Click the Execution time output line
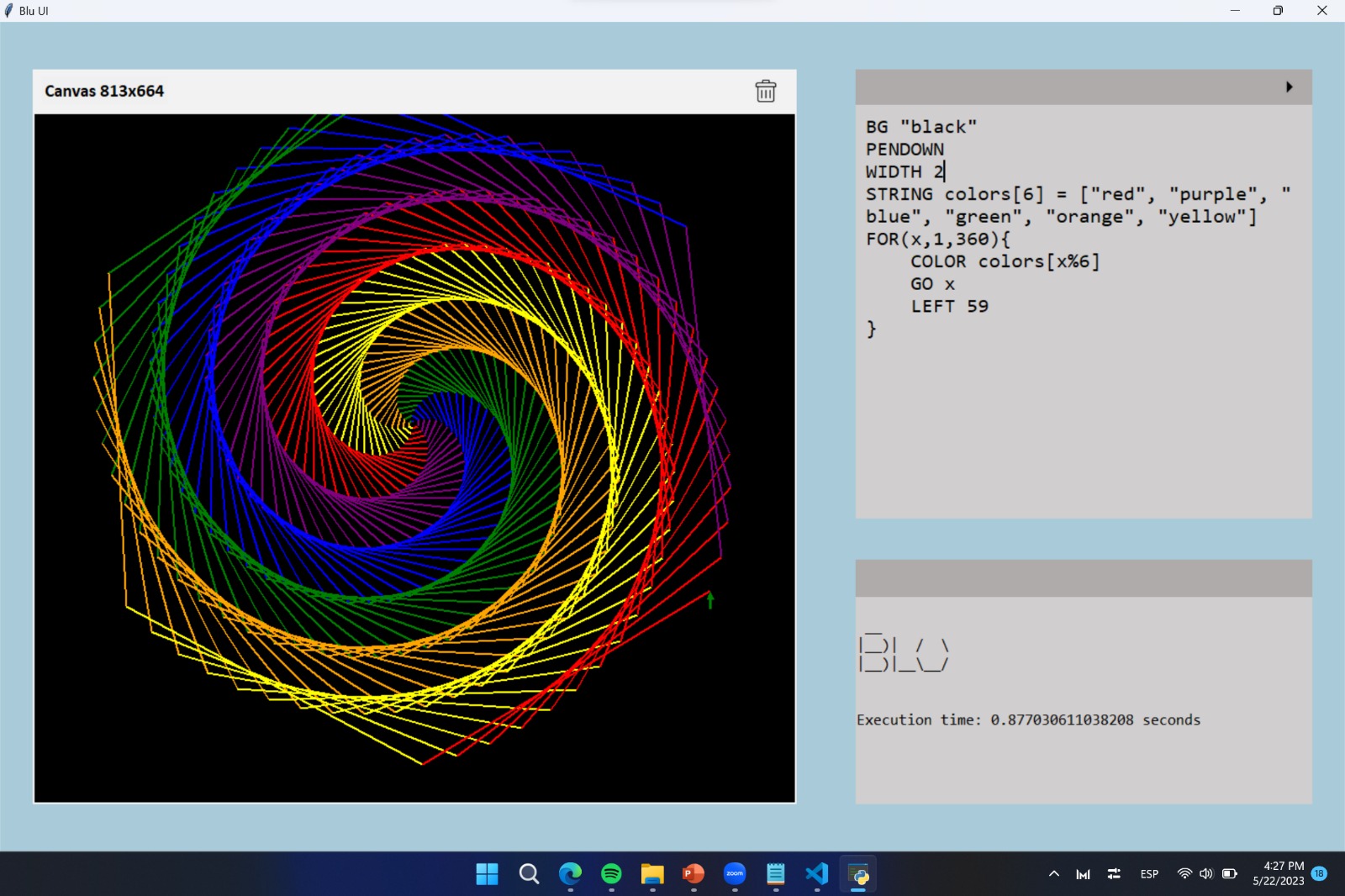This screenshot has width=1345, height=896. click(x=1028, y=719)
